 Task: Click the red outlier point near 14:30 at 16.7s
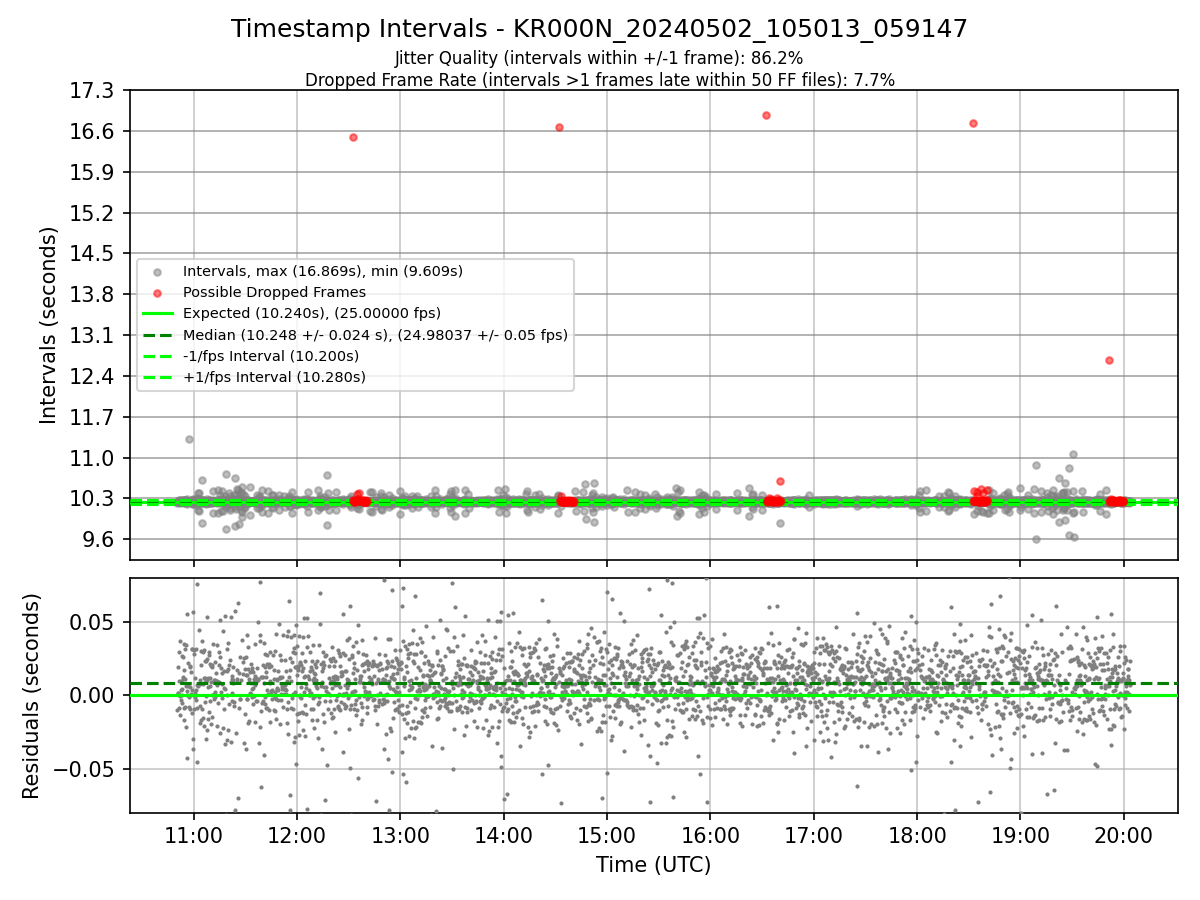[559, 127]
